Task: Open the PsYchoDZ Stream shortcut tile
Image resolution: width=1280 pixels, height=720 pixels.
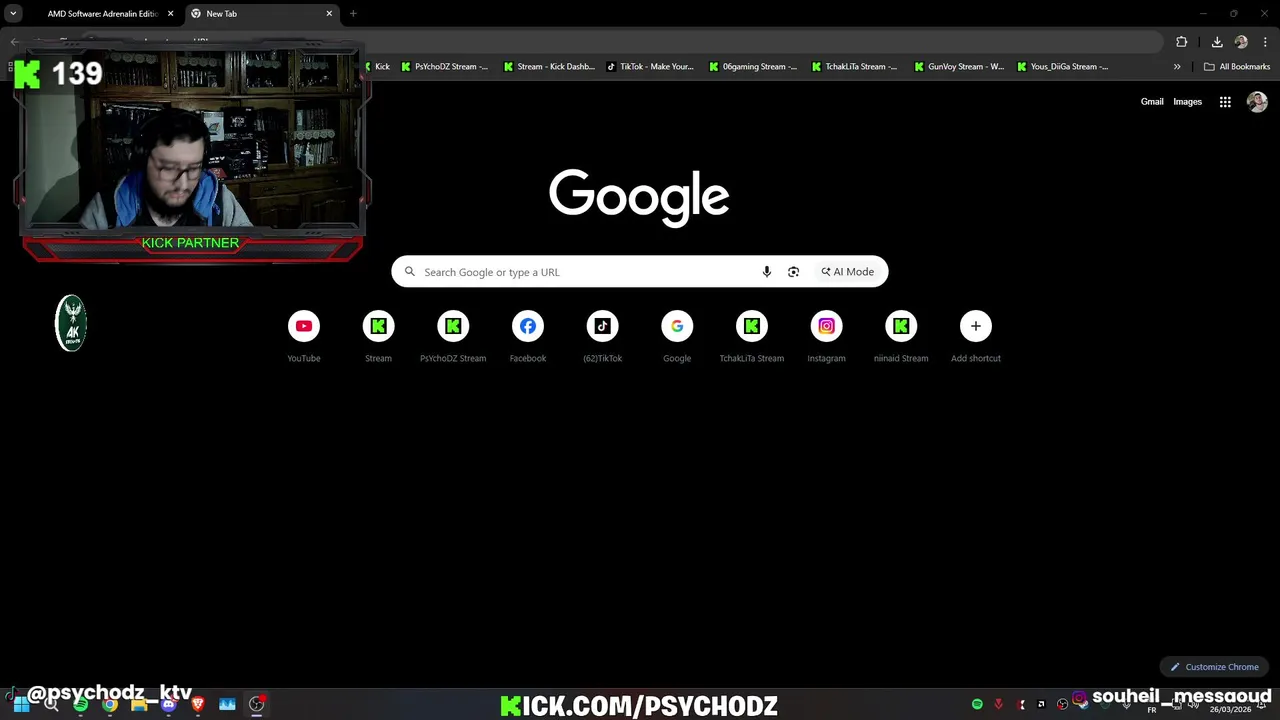Action: (x=453, y=337)
